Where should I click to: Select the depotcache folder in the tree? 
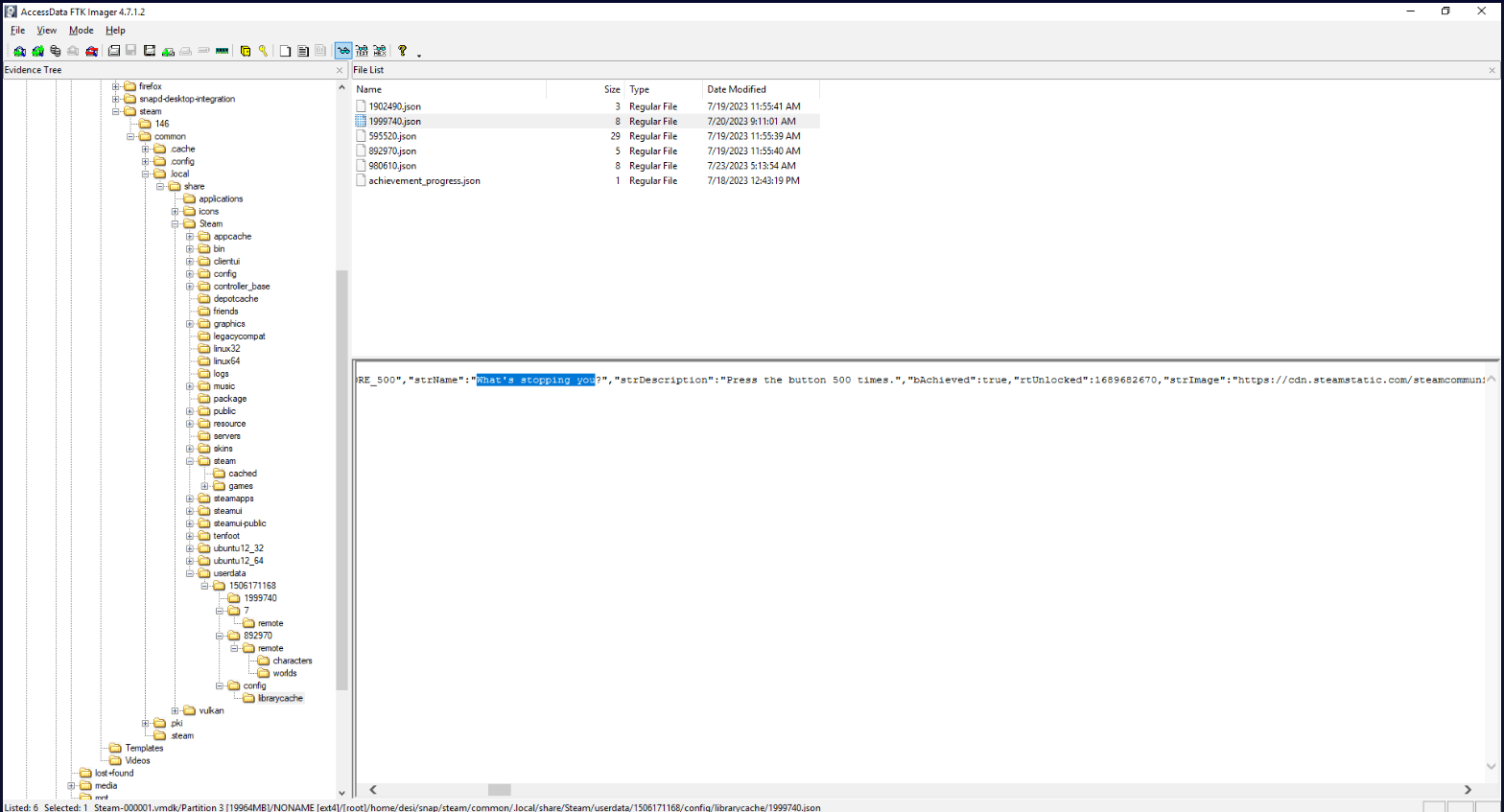point(236,299)
